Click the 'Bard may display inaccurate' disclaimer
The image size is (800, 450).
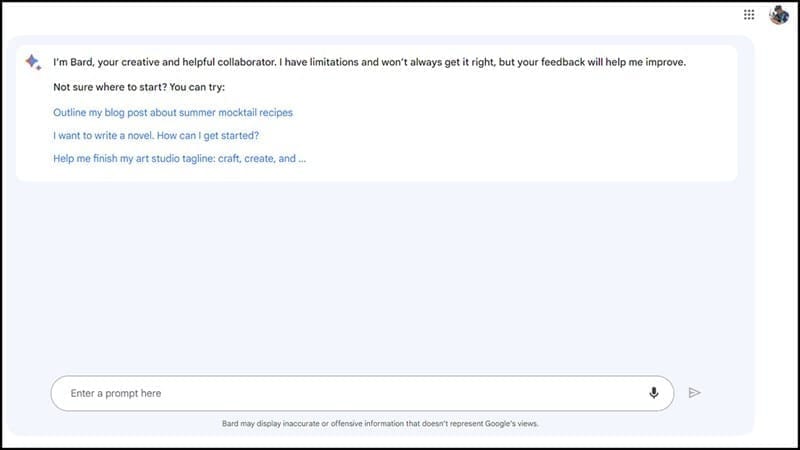(x=380, y=423)
